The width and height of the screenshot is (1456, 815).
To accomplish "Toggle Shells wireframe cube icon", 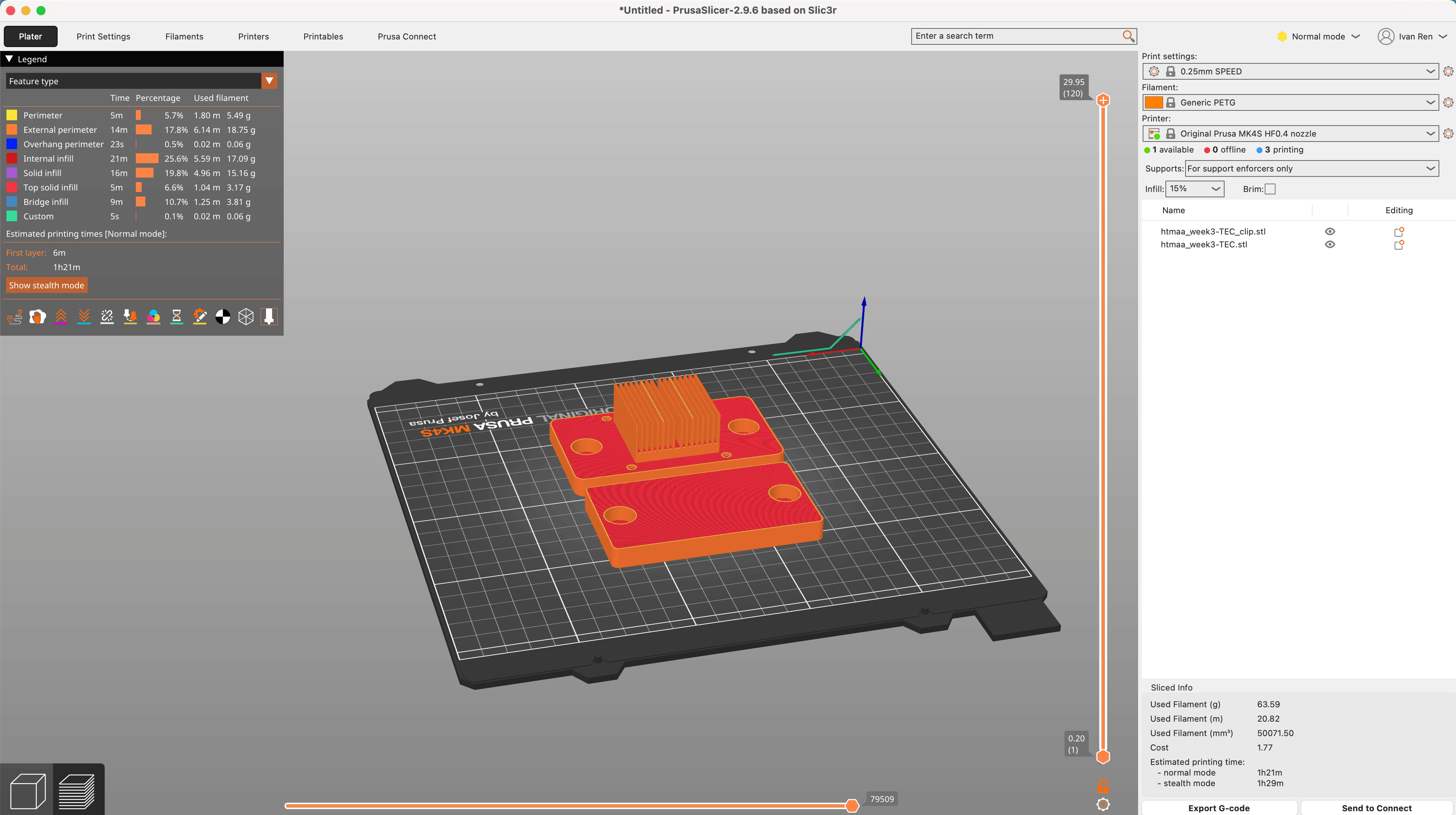I will [x=246, y=316].
